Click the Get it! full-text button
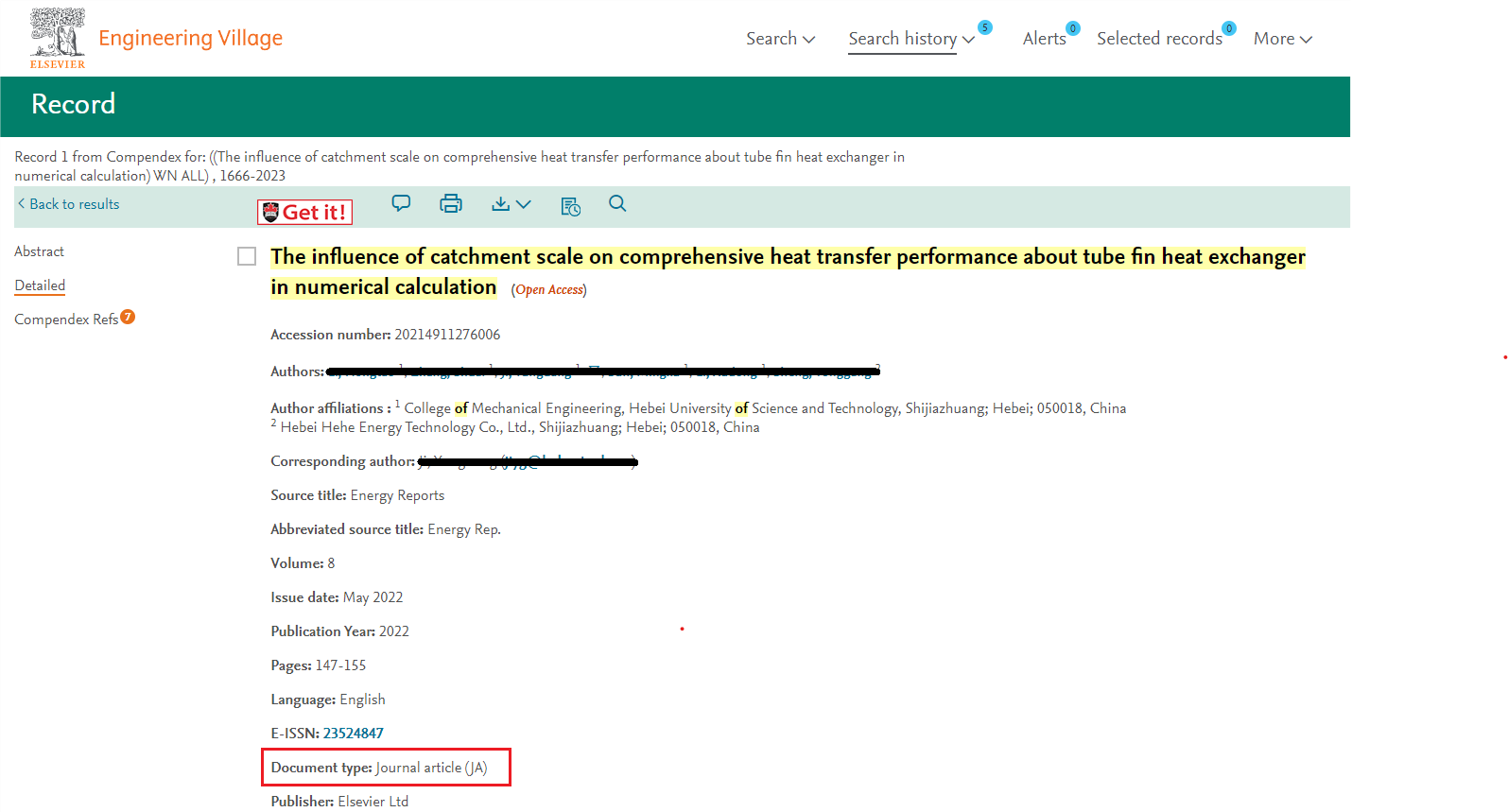 [304, 213]
